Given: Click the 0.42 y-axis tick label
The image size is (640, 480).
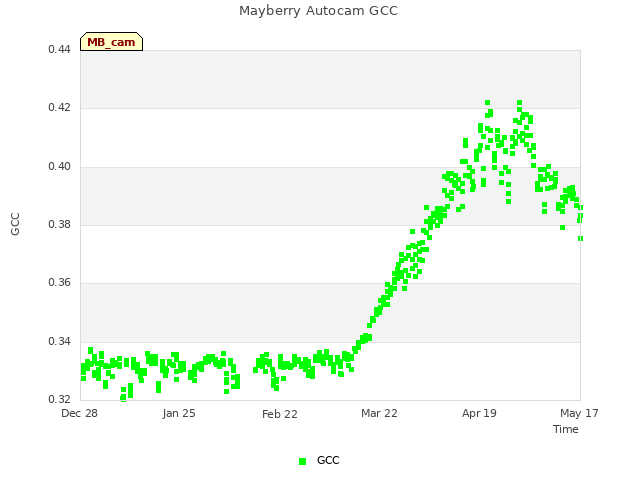Looking at the screenshot, I should pos(59,107).
